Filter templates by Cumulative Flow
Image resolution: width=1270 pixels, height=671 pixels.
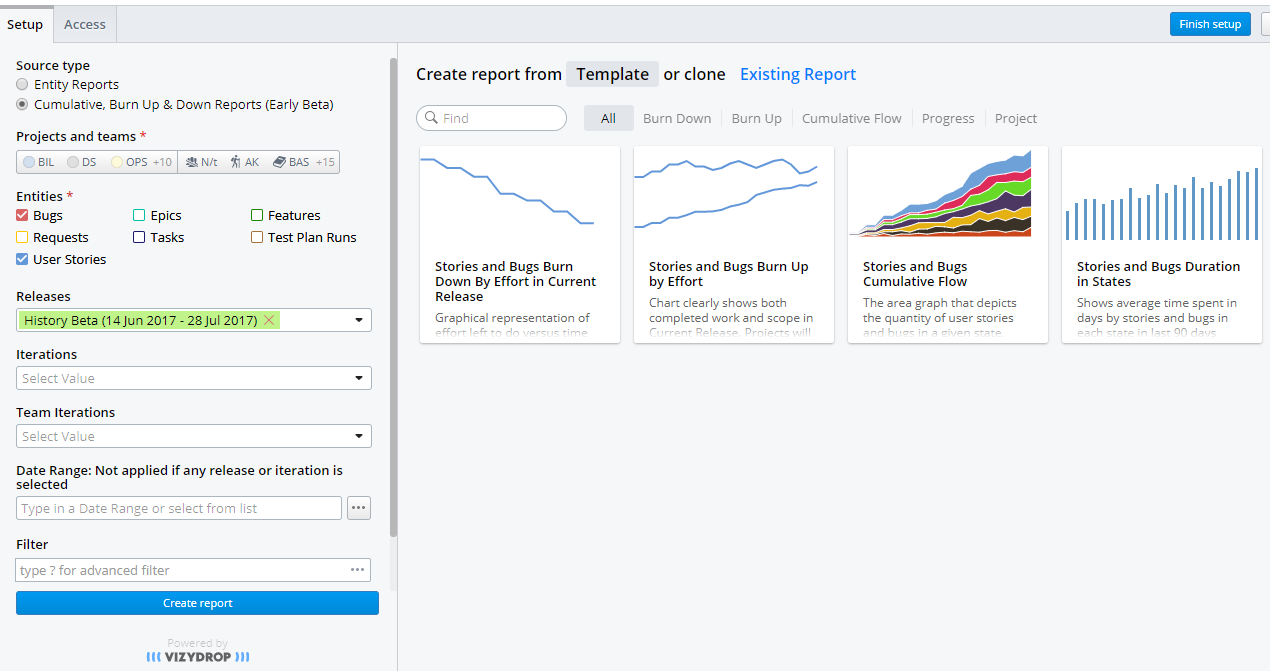[x=851, y=118]
